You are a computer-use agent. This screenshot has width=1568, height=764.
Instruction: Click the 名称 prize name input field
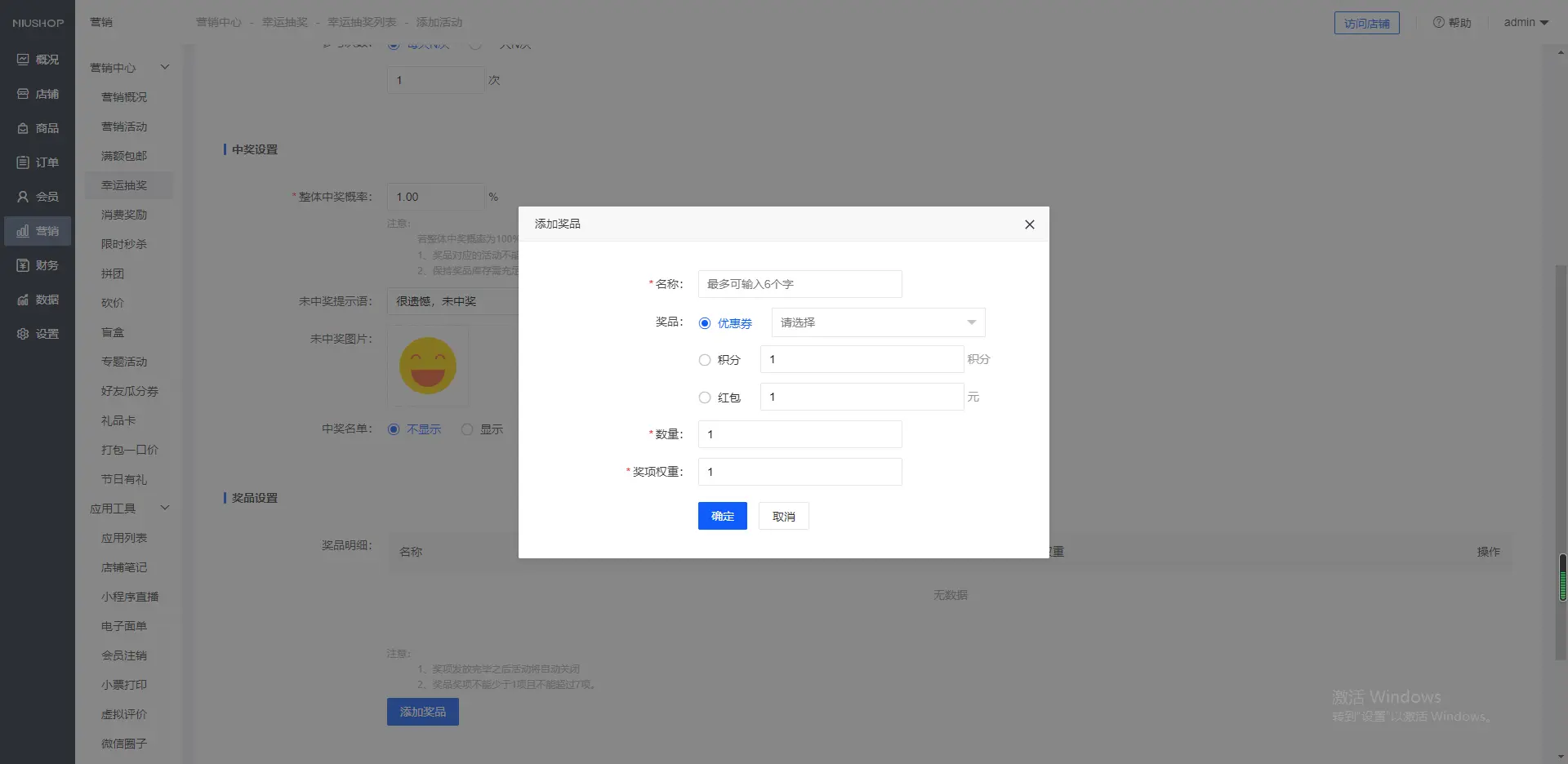[800, 284]
